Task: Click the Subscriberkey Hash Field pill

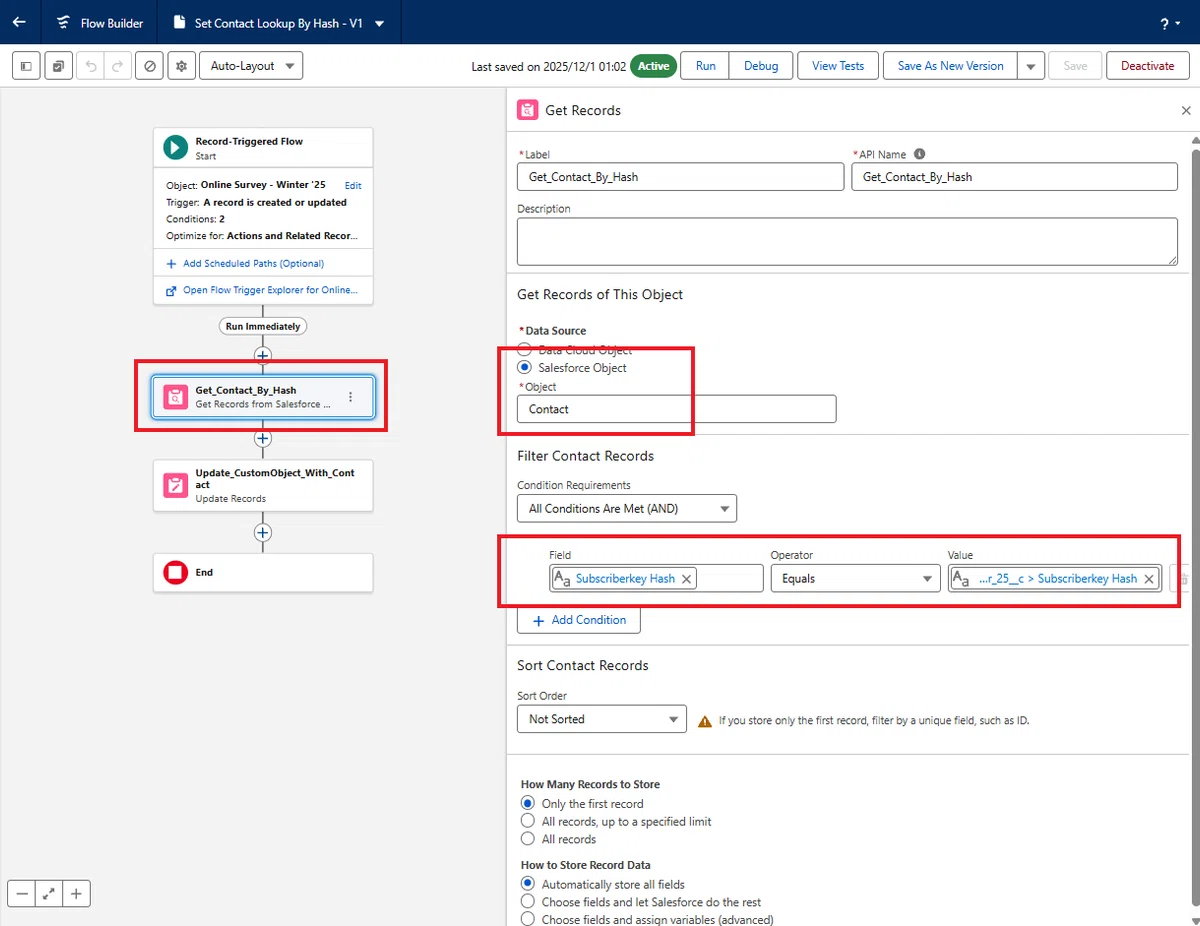Action: (624, 579)
